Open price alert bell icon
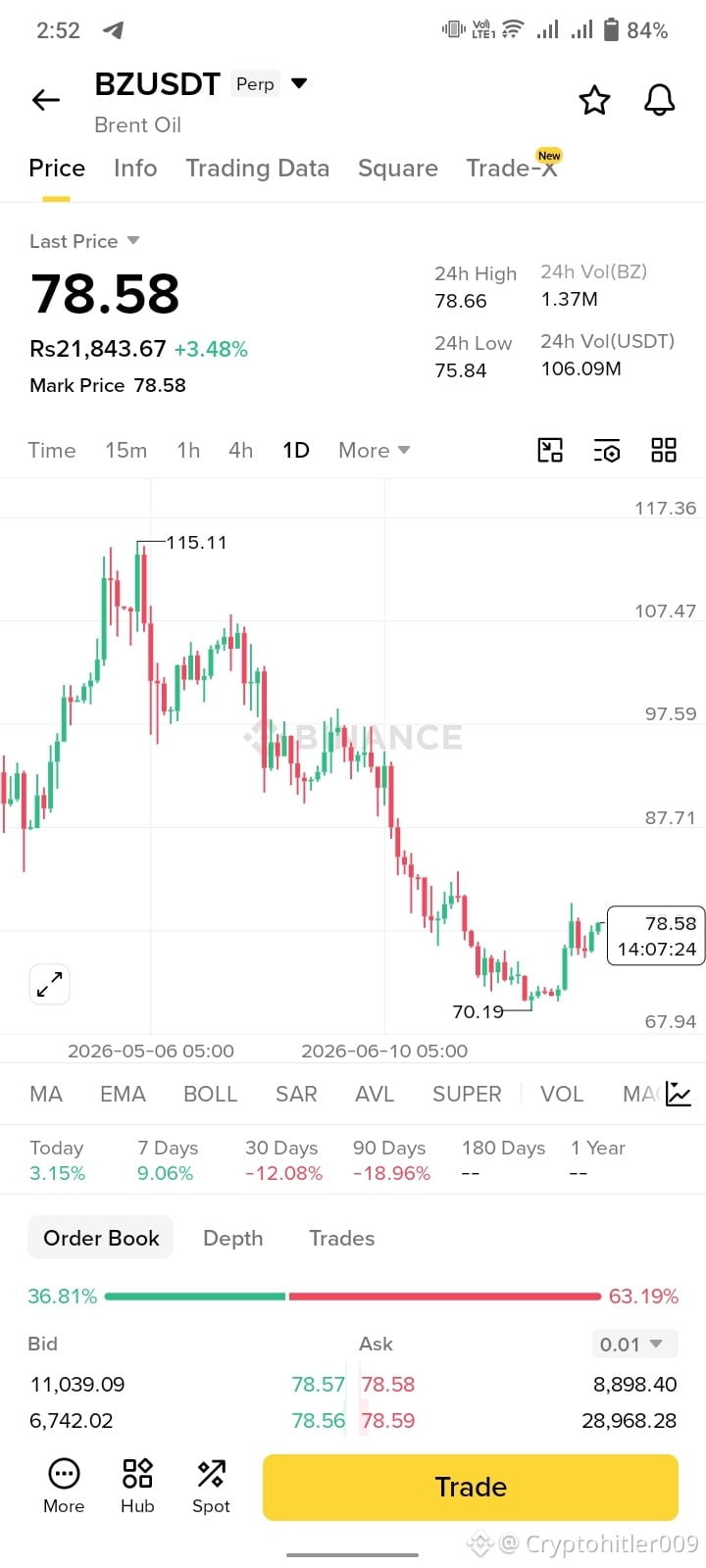Viewport: 706px width, 1568px height. coord(659,100)
